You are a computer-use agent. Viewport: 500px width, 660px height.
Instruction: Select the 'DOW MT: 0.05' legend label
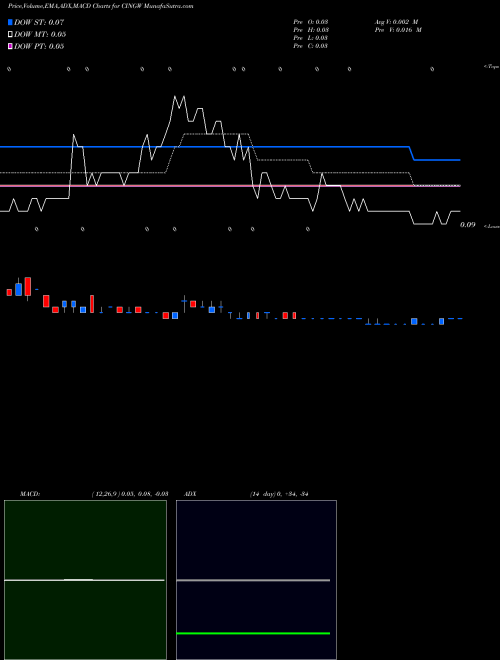point(40,35)
